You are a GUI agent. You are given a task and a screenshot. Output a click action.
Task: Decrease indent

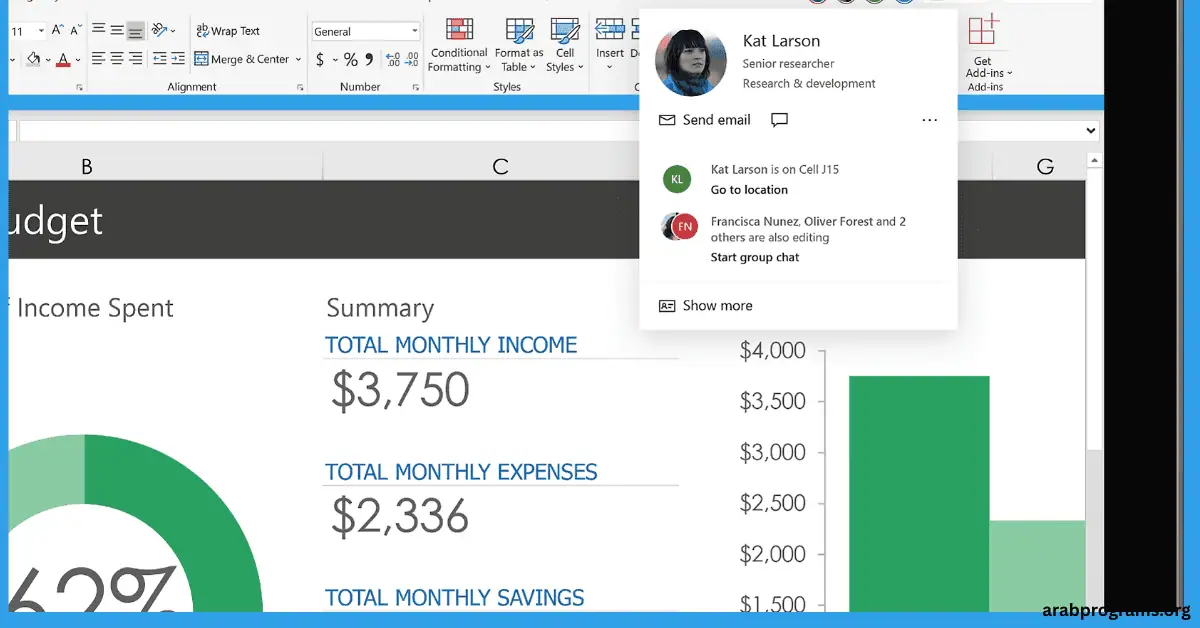[159, 59]
